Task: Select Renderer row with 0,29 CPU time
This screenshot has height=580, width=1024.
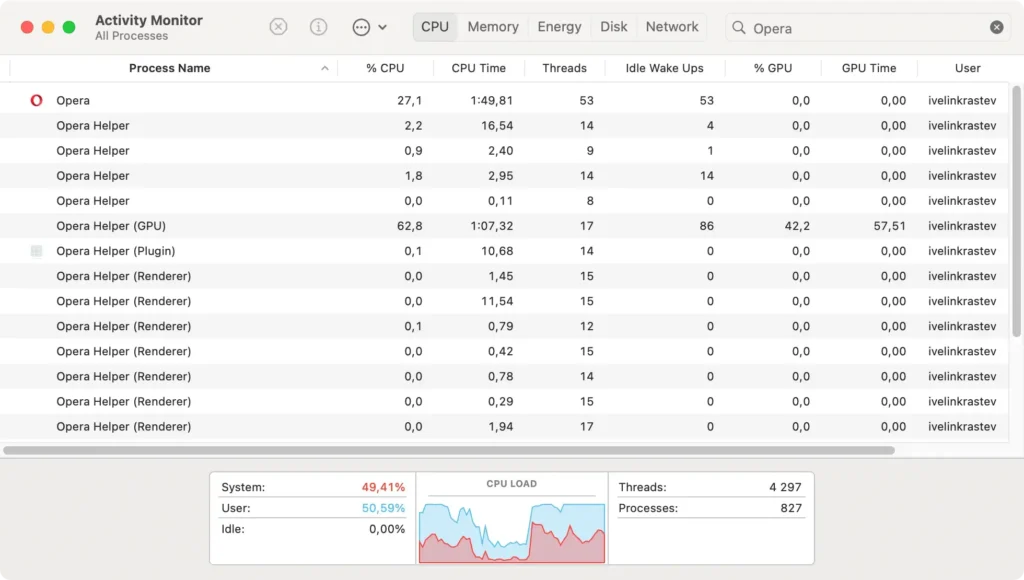Action: pos(504,401)
